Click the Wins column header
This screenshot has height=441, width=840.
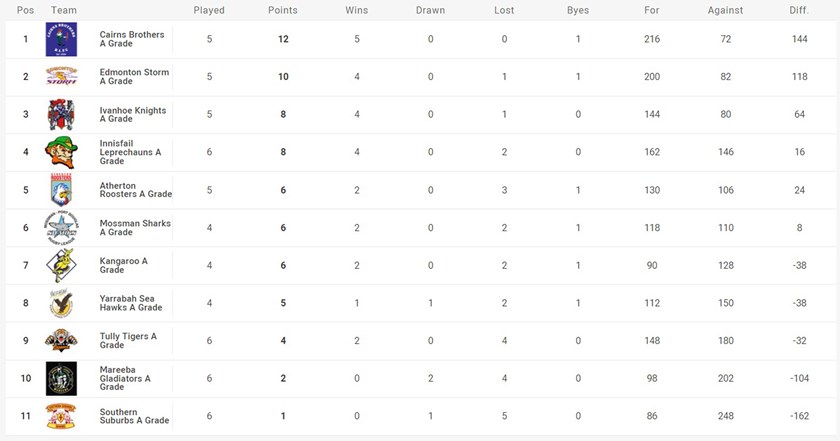click(x=357, y=10)
